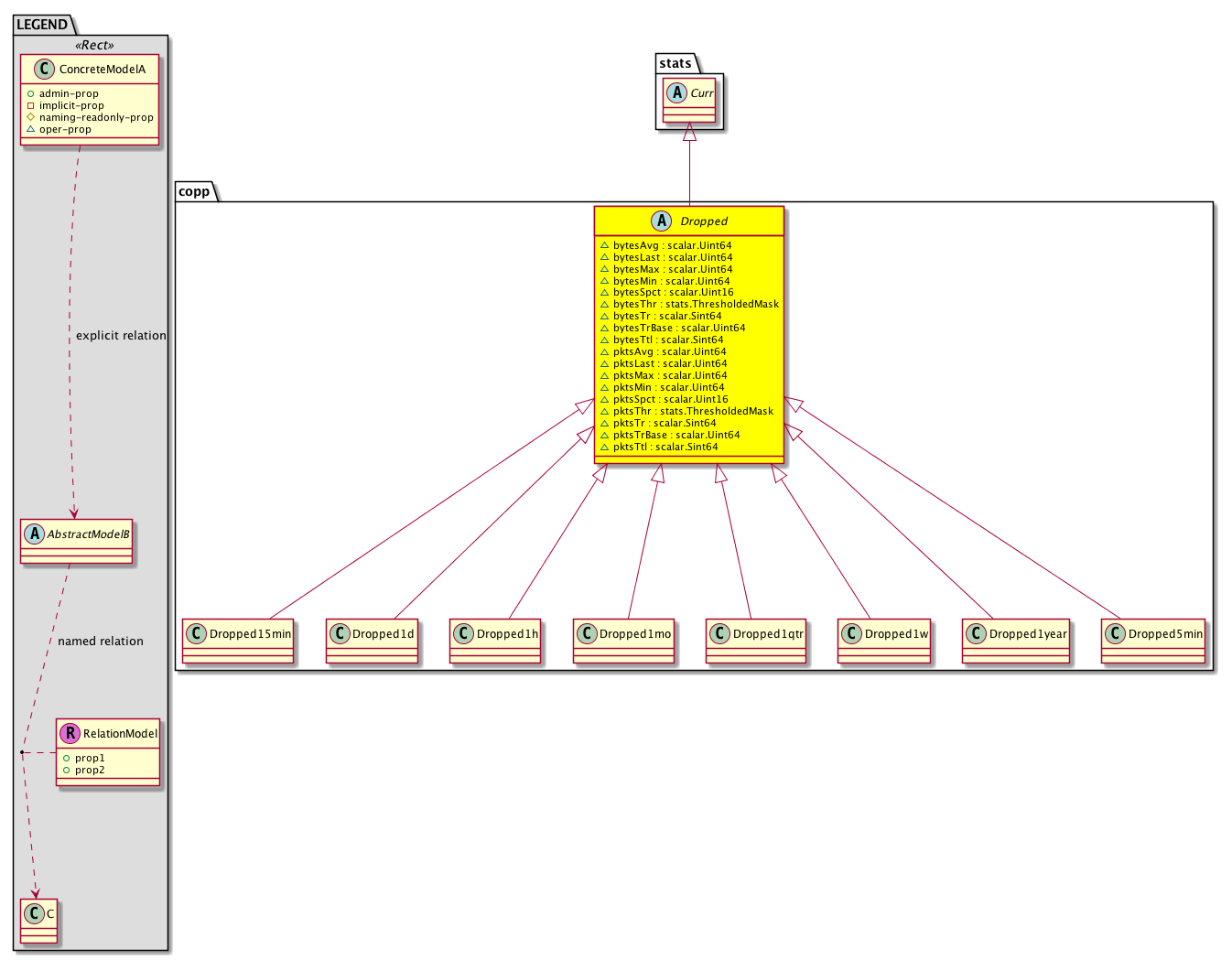Click the abstract 'A' icon on Dropped class
The image size is (1232, 960).
(662, 221)
